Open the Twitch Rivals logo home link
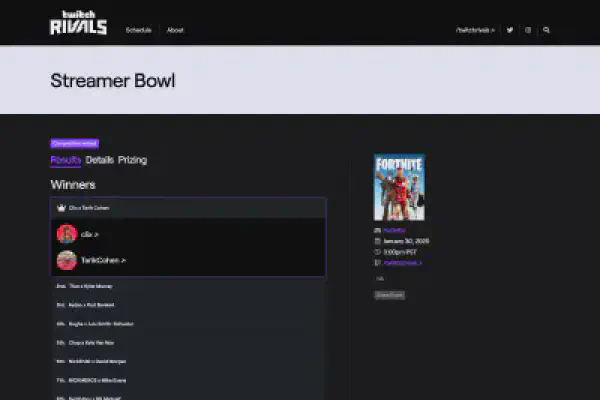This screenshot has width=600, height=400. [78, 23]
